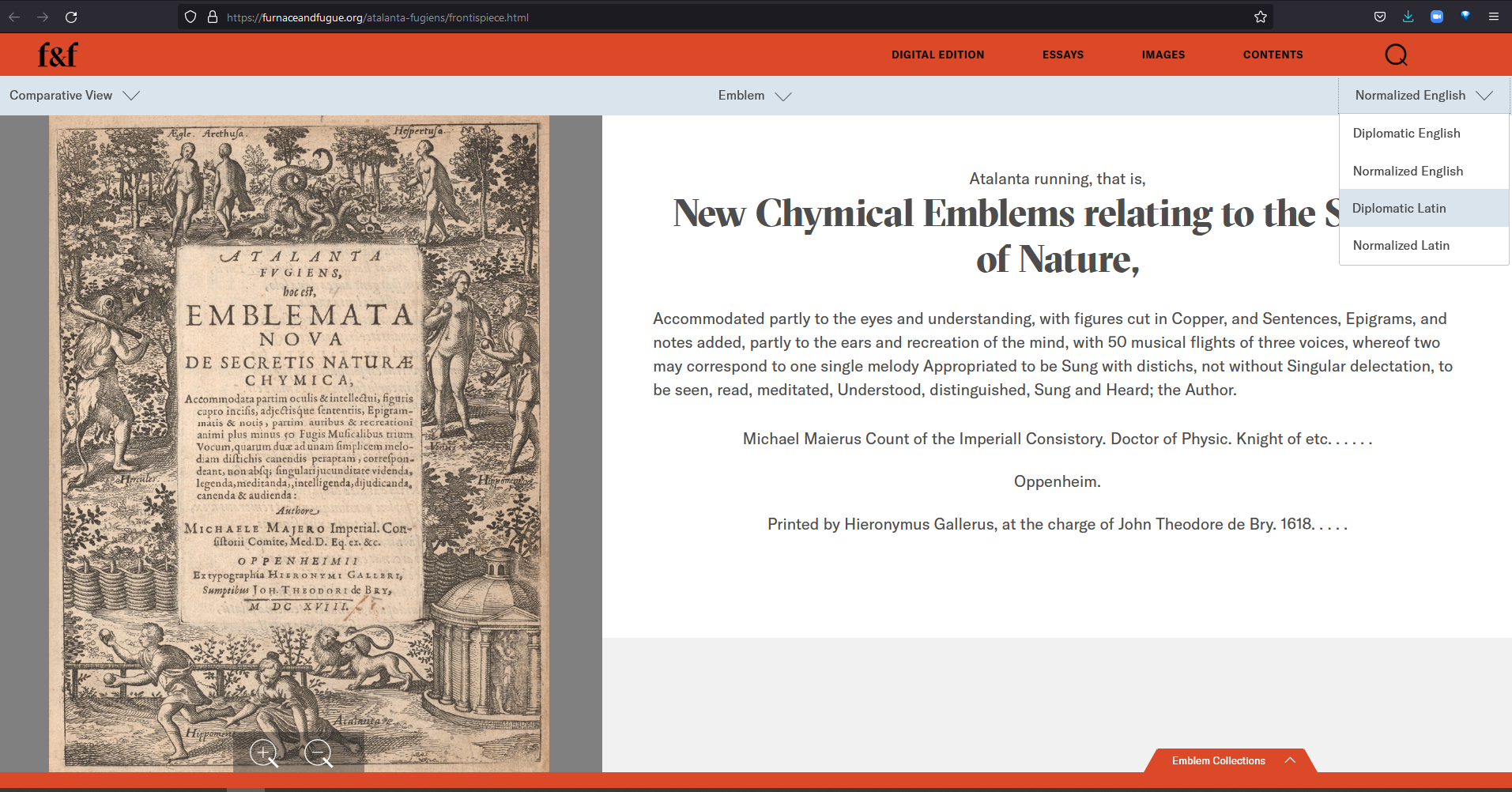
Task: Click the Zoom extension icon
Action: tap(1437, 17)
